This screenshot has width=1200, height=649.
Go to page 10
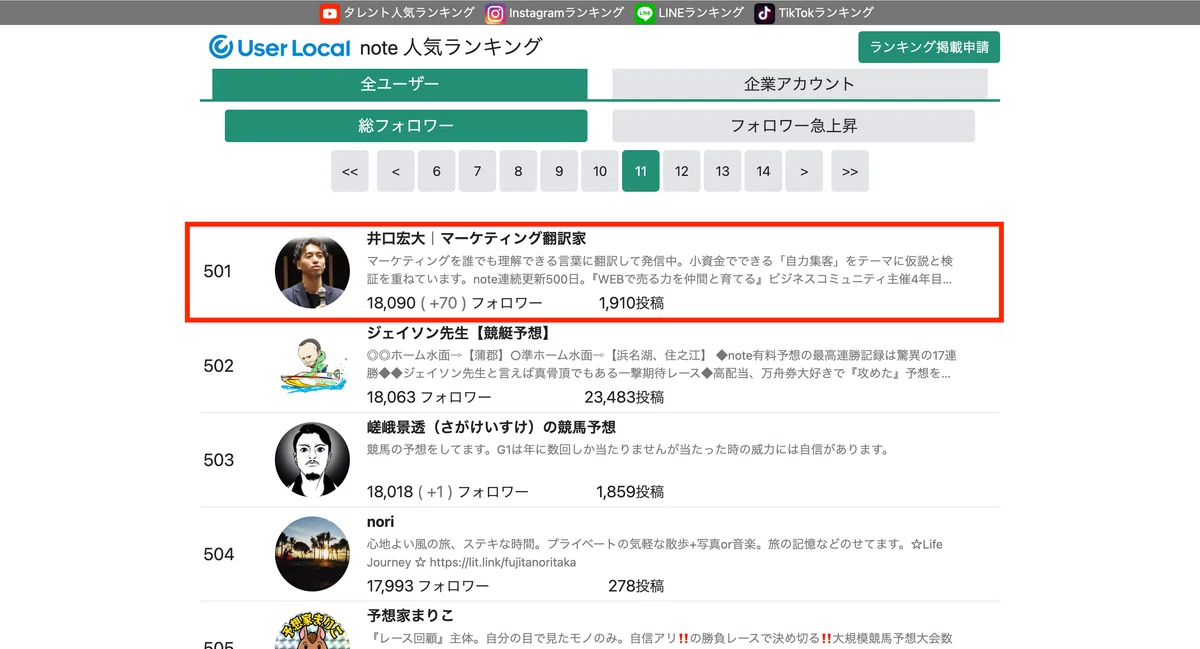click(600, 171)
